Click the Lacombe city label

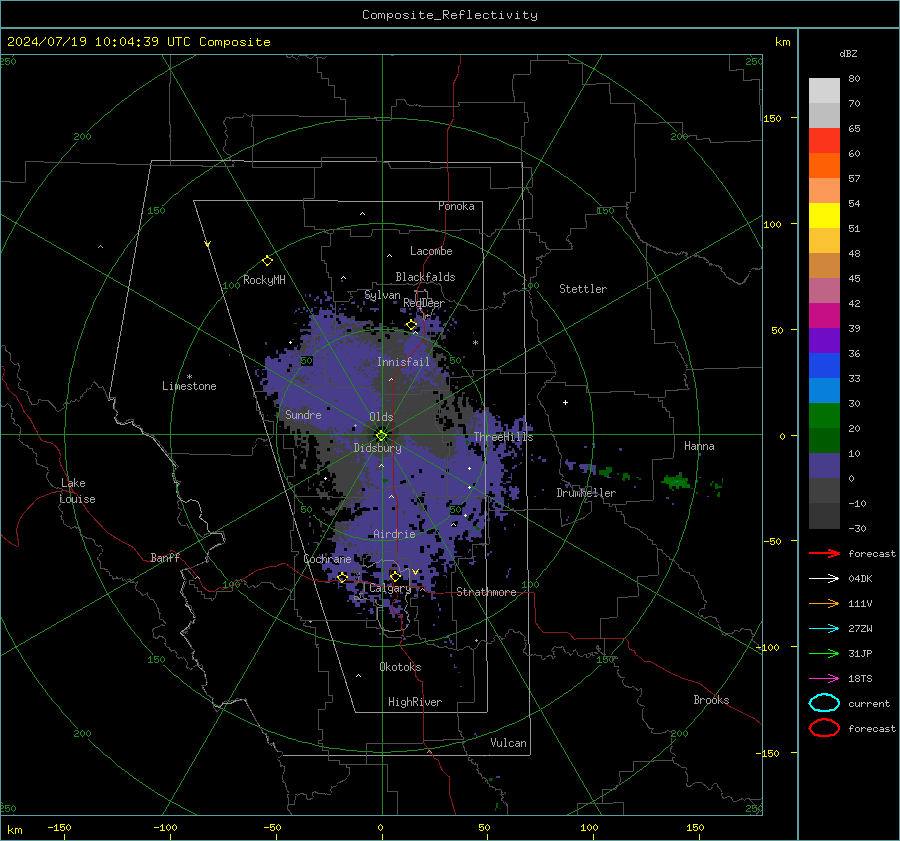click(431, 251)
